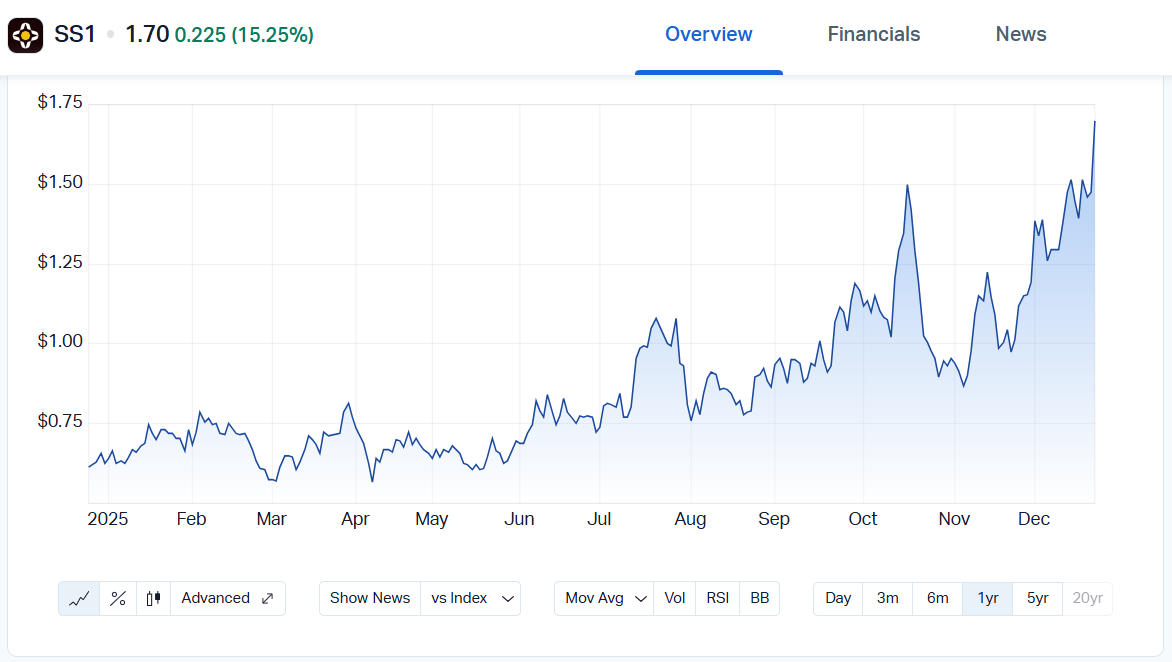Open the News tab
This screenshot has height=662, width=1172.
[x=1020, y=35]
